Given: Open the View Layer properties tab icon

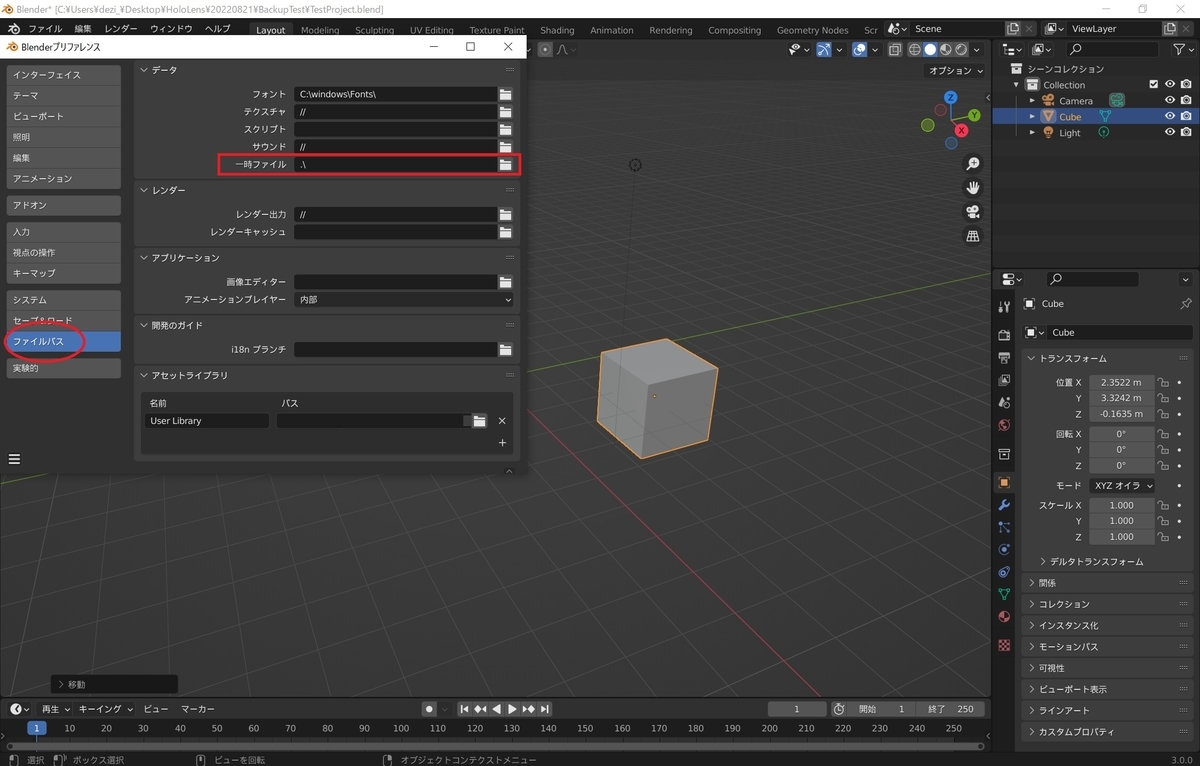Looking at the screenshot, I should tap(1004, 380).
